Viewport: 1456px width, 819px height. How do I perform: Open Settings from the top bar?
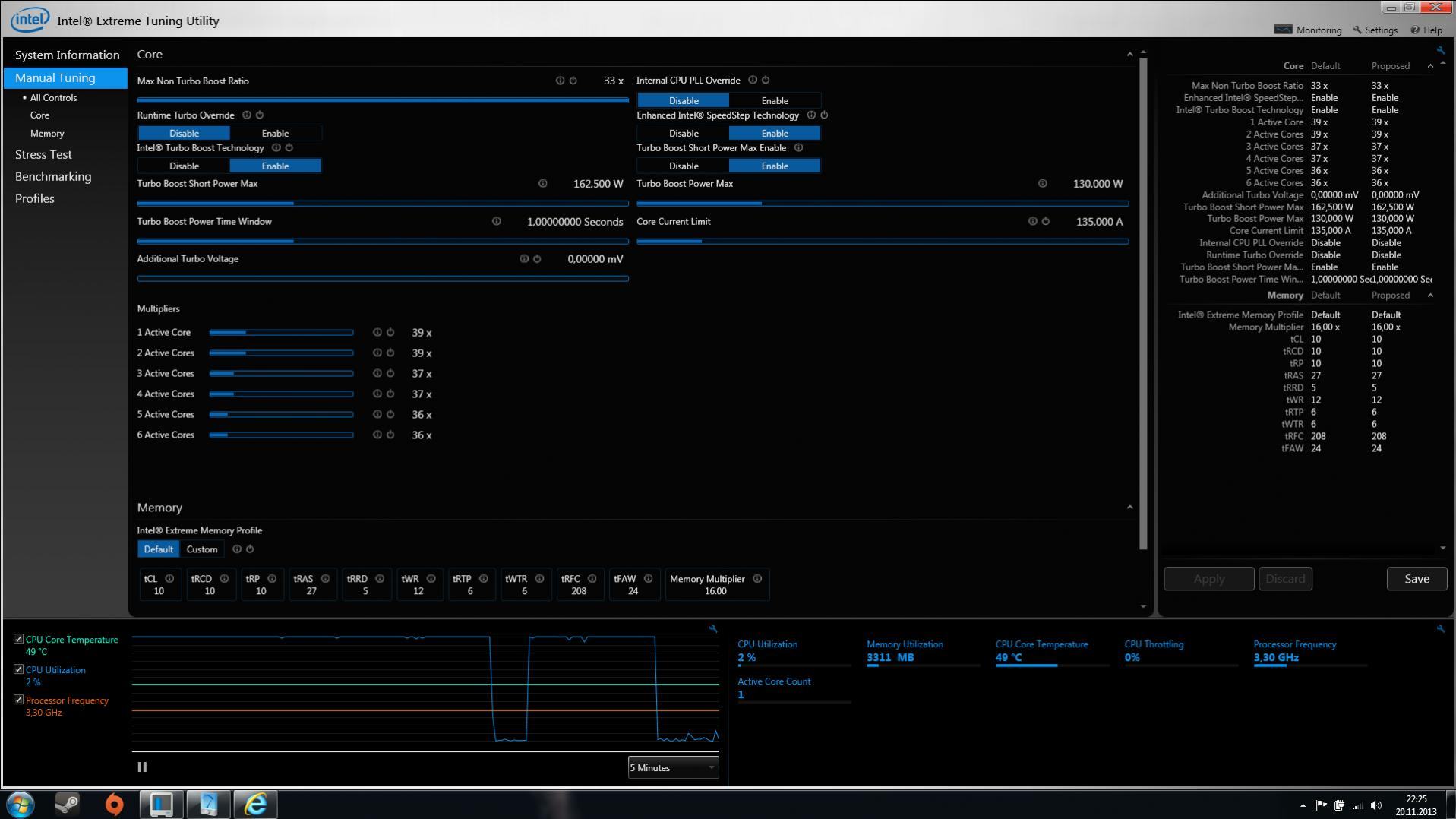point(1375,30)
